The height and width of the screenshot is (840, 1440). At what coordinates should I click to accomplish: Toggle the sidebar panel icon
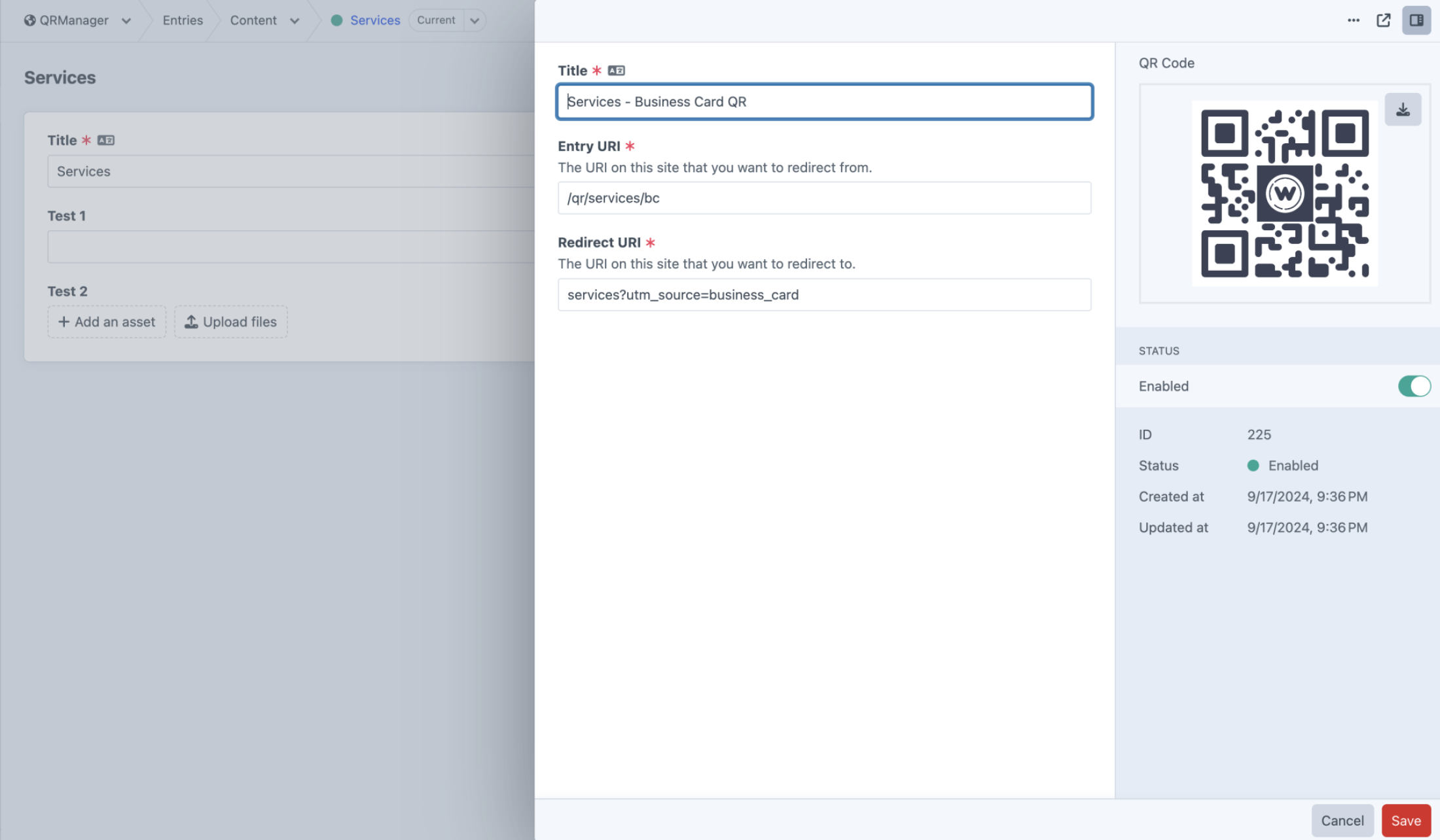click(x=1416, y=20)
